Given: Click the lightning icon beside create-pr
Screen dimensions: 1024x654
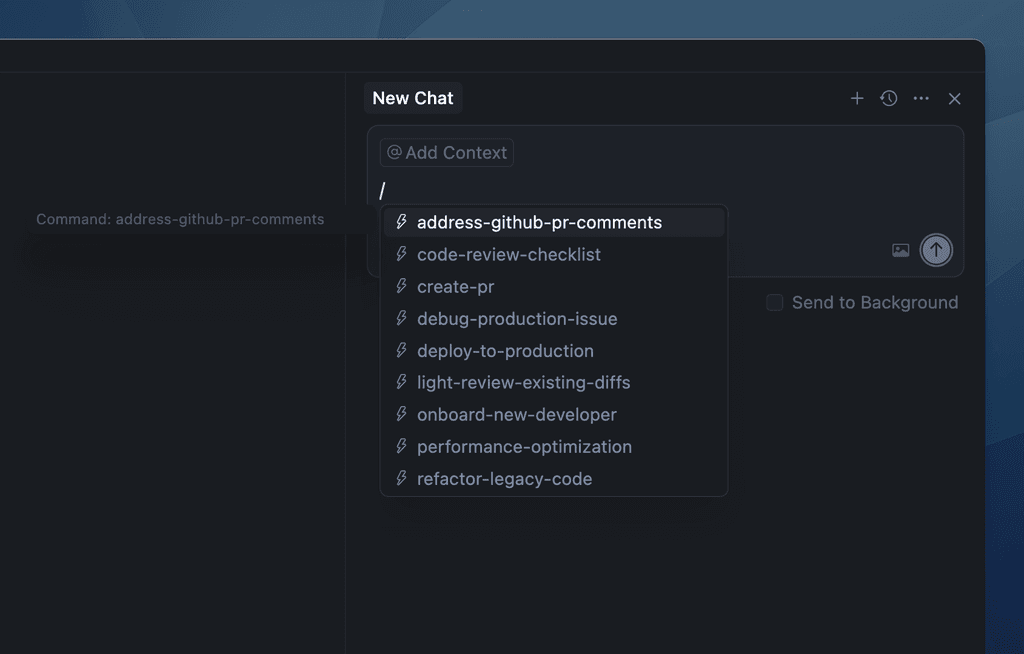Looking at the screenshot, I should 401,286.
